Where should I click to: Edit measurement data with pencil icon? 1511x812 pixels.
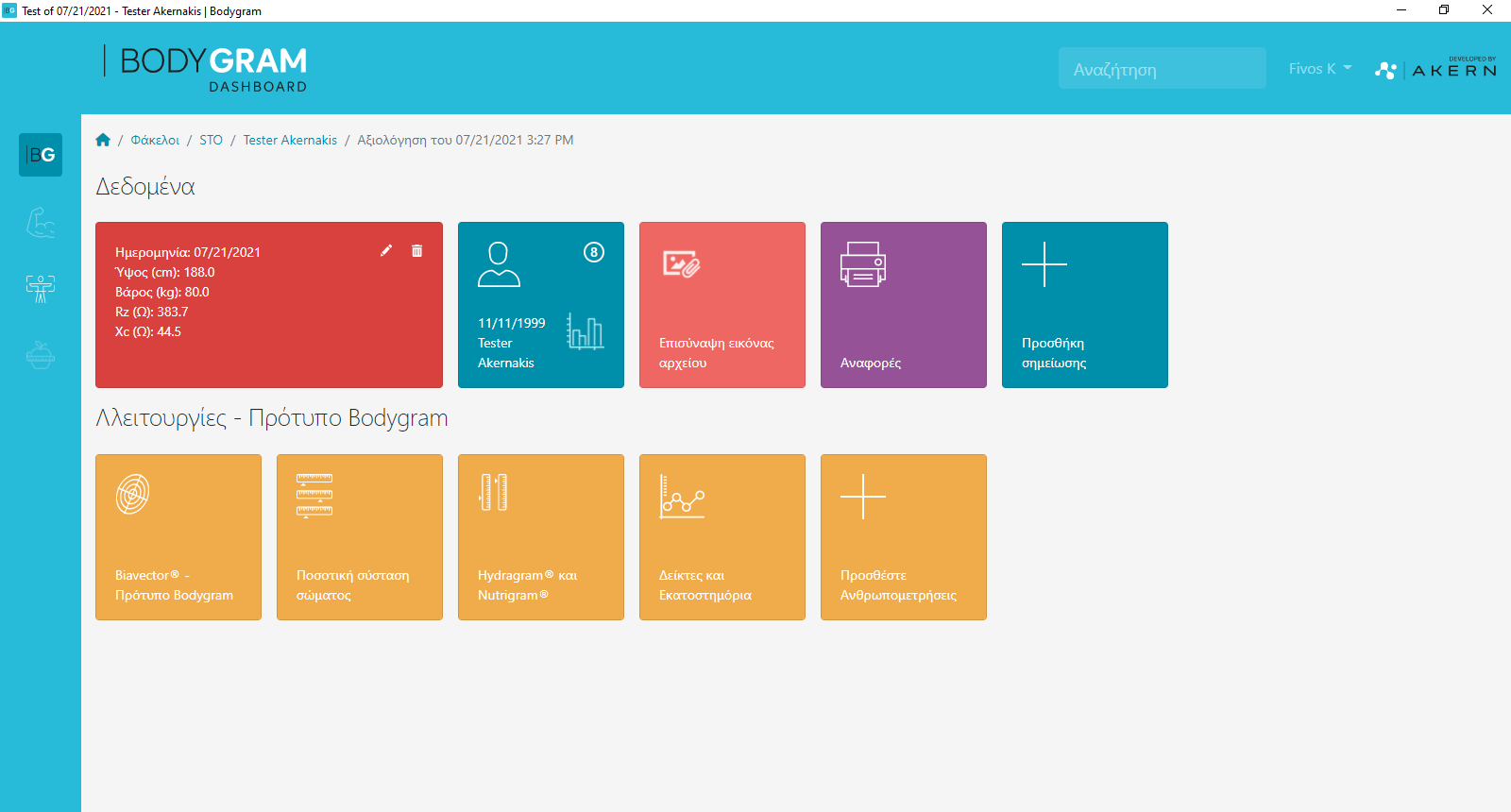[386, 250]
